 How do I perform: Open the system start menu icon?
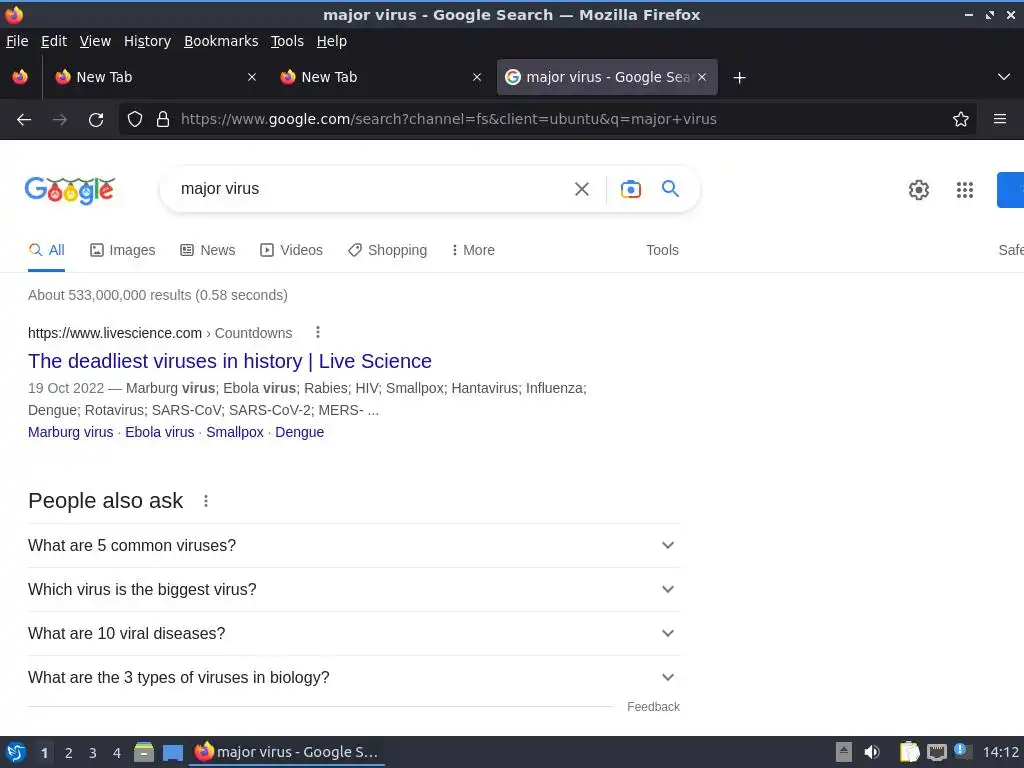(x=16, y=752)
